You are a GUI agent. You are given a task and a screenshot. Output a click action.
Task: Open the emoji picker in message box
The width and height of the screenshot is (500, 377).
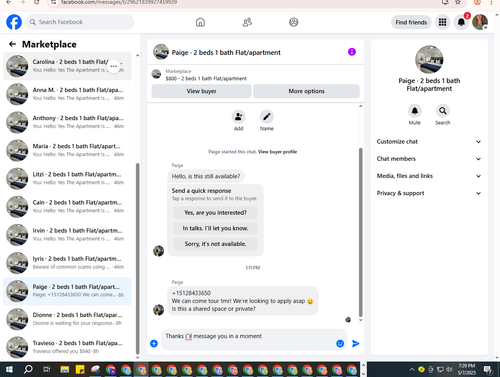(x=340, y=343)
